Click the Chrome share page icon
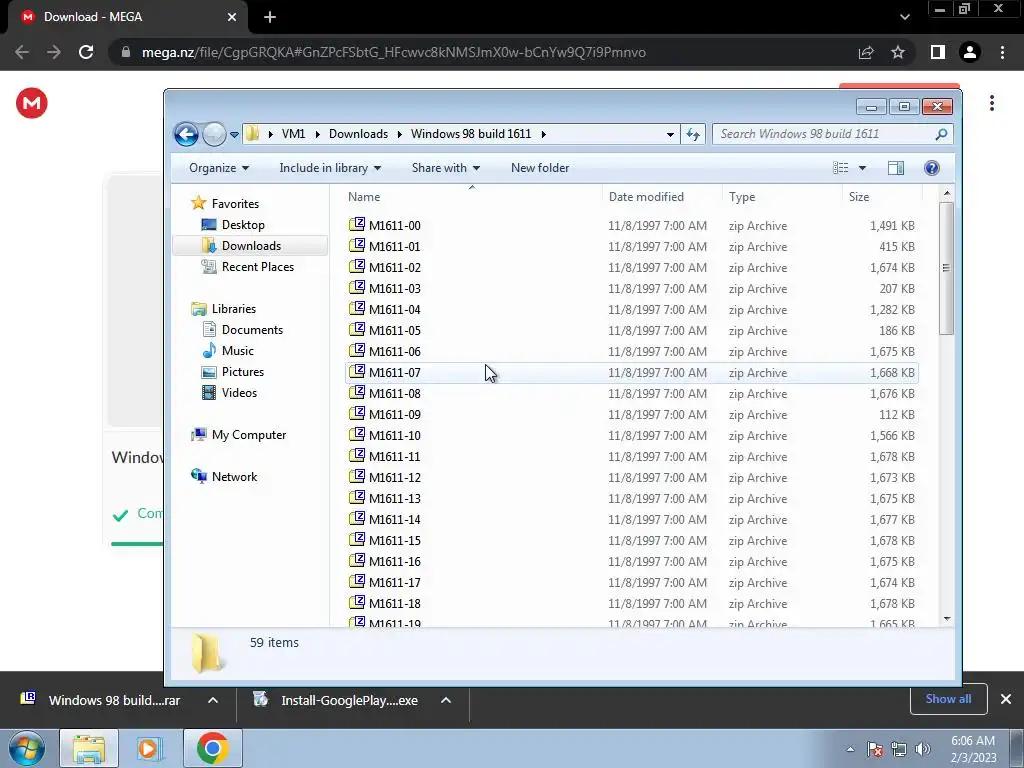1024x768 pixels. 866,52
